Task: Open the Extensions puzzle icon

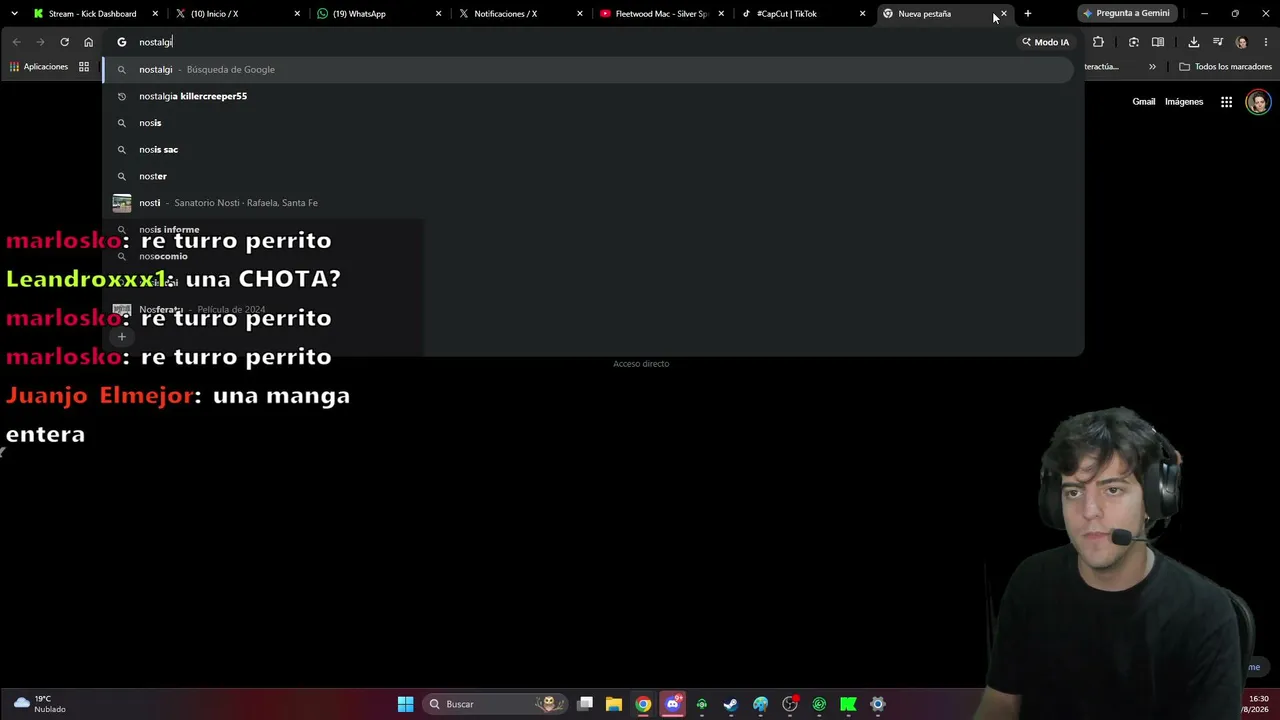Action: 1098,42
